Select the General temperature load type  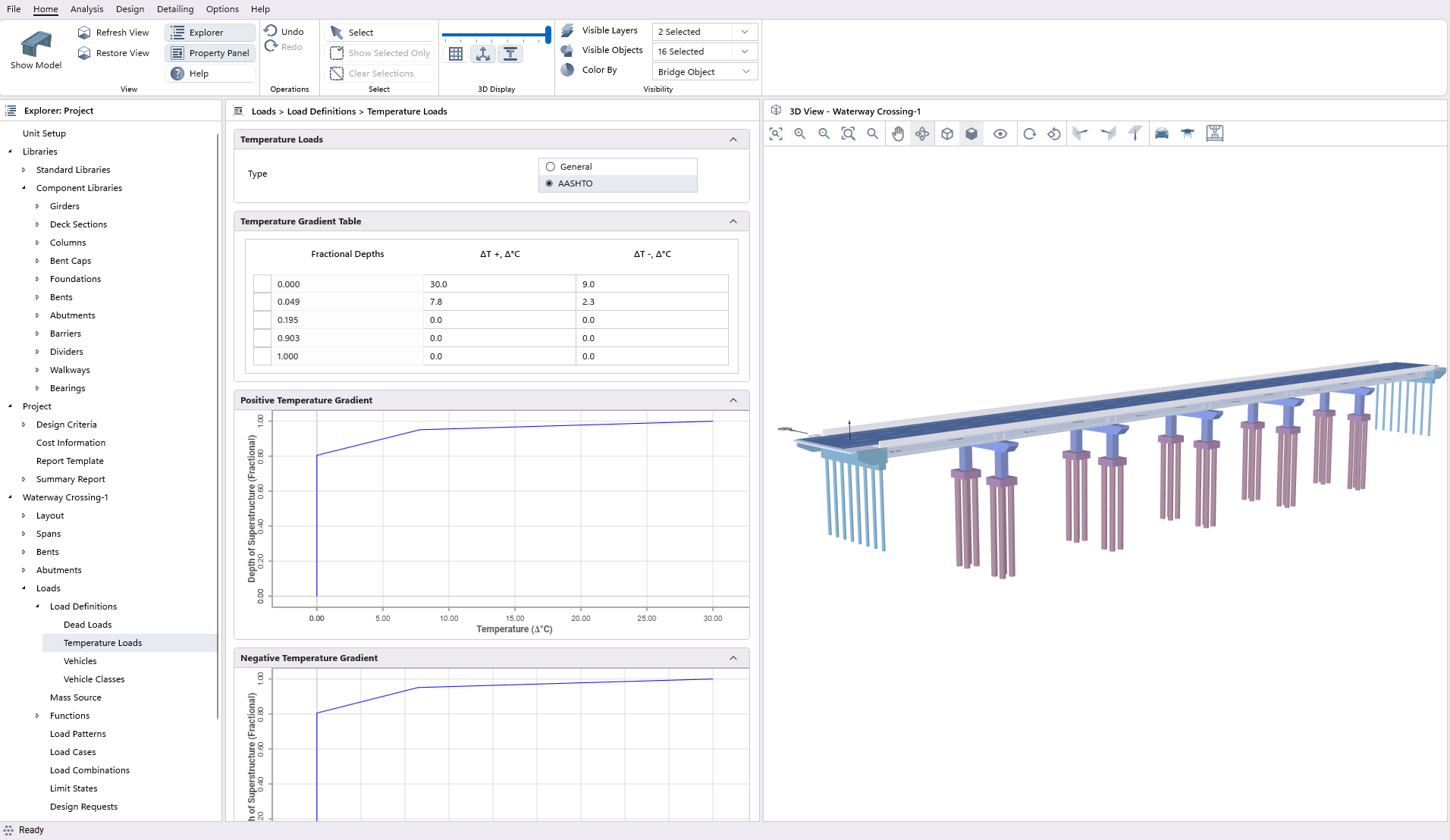(551, 167)
